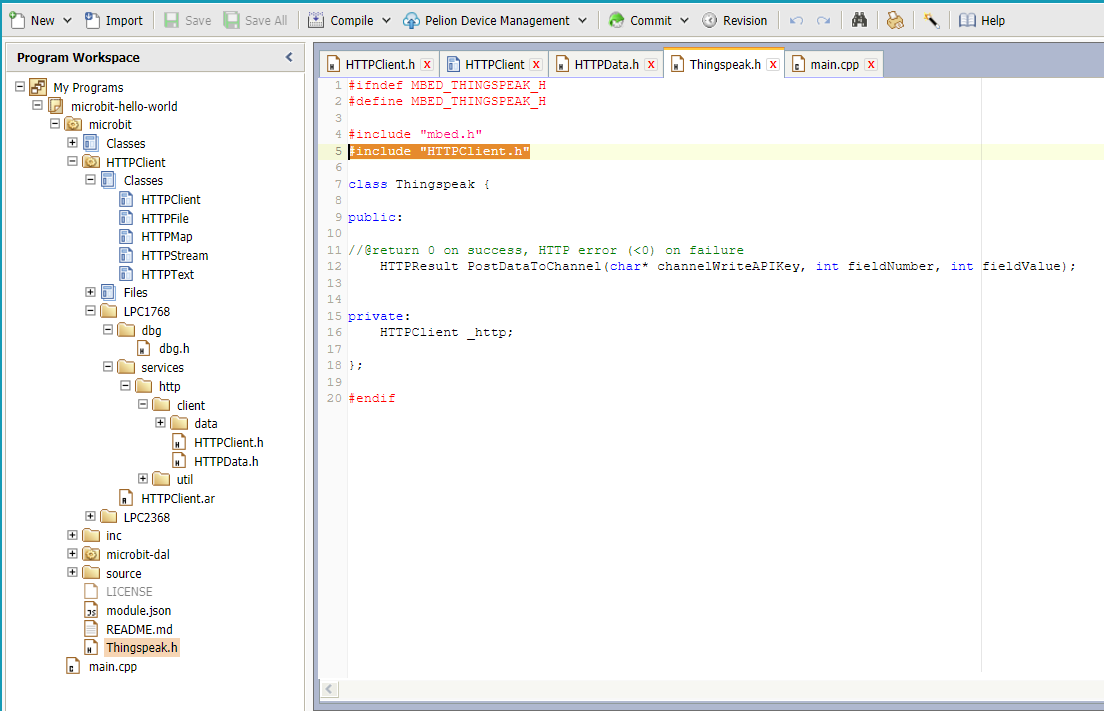Click the services folder icon

click(126, 367)
